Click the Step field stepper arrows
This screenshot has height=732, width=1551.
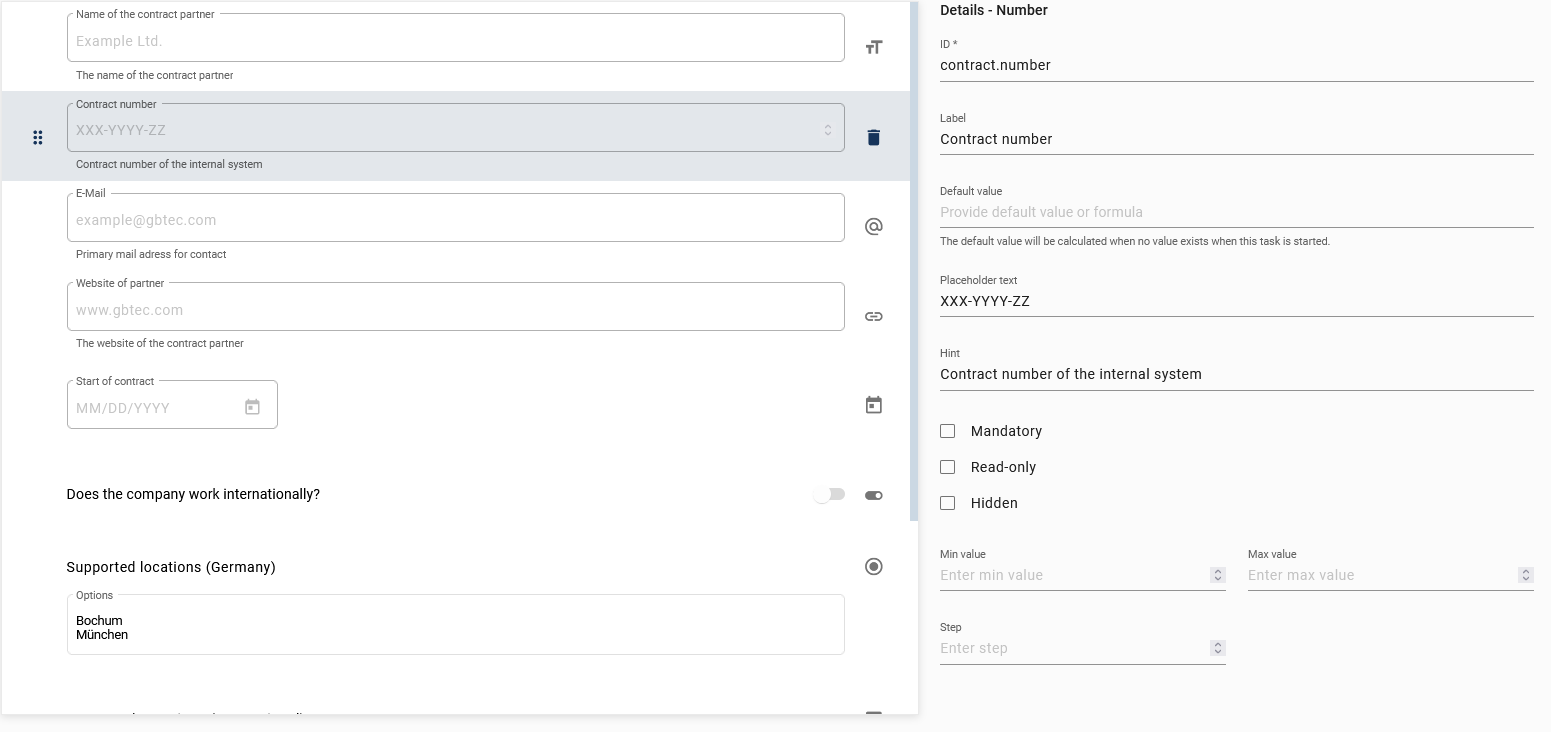1218,648
